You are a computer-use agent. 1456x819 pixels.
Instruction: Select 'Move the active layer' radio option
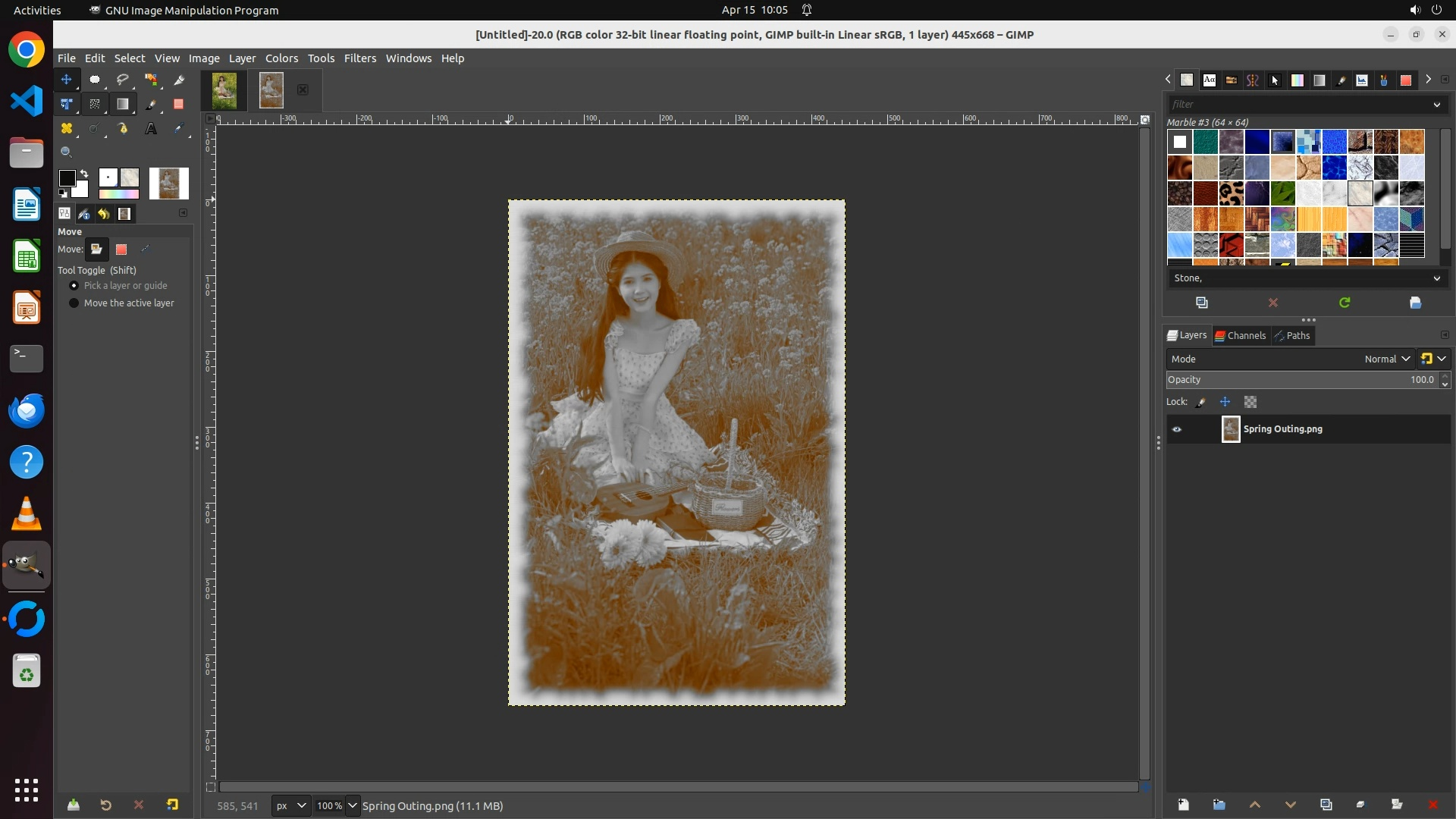point(74,303)
